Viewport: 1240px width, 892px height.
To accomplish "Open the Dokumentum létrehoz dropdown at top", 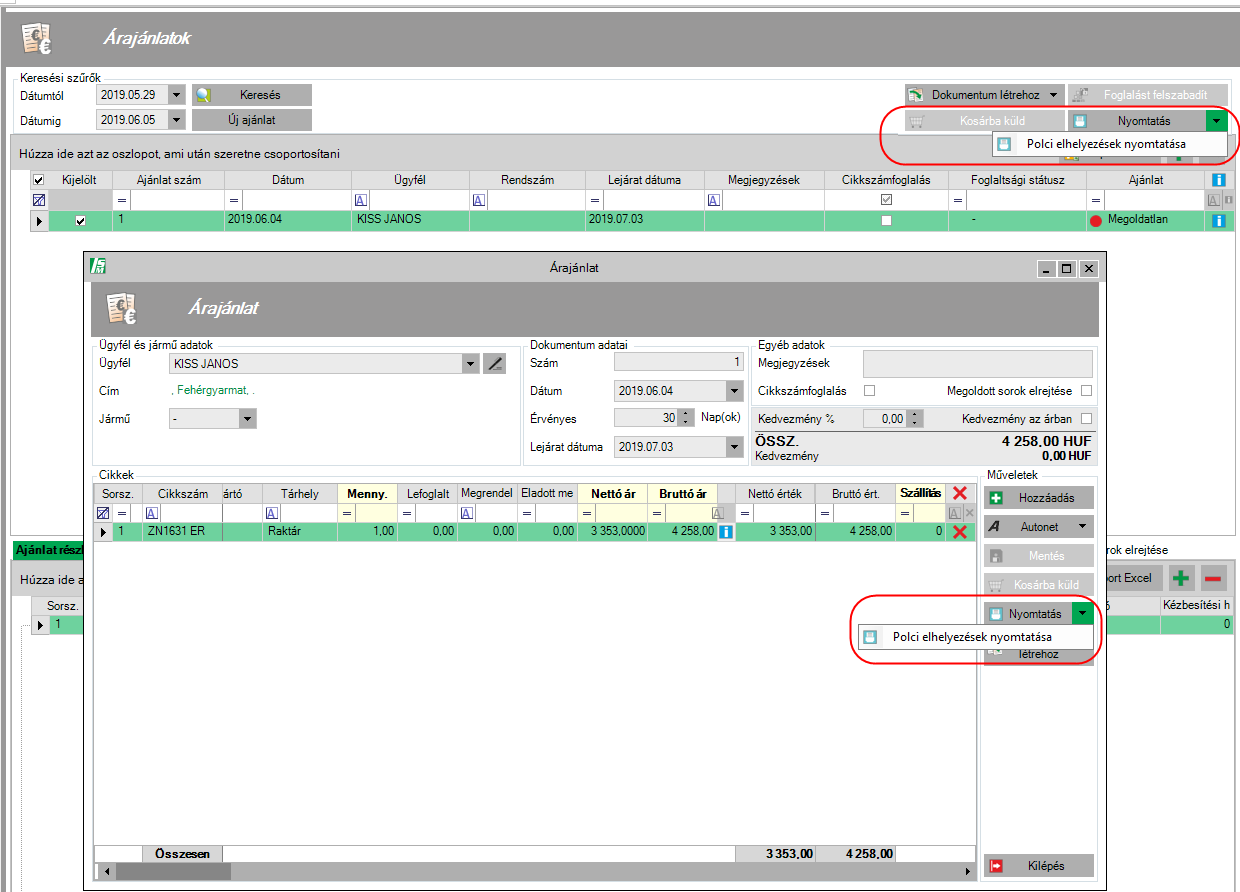I will tap(1053, 95).
